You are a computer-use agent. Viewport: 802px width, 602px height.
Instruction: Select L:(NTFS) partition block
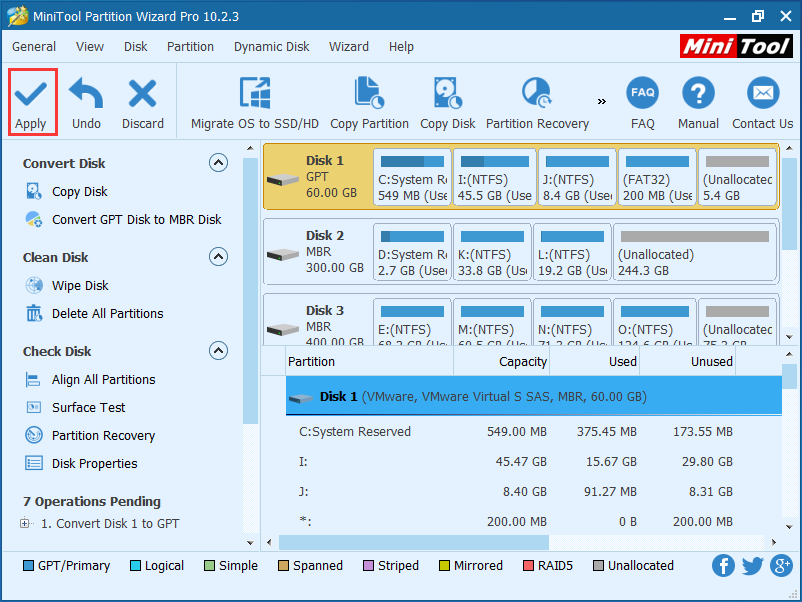click(572, 252)
